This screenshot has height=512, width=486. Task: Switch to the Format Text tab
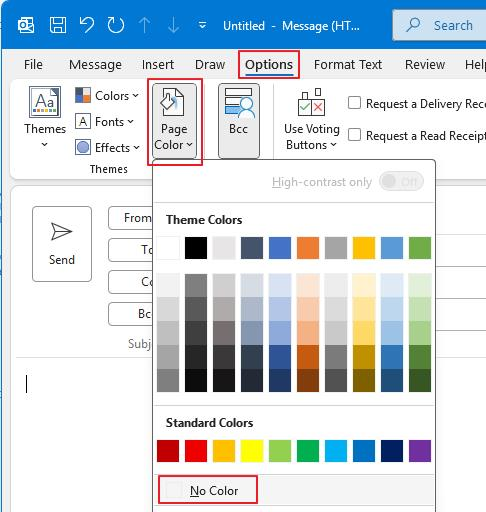(x=348, y=65)
